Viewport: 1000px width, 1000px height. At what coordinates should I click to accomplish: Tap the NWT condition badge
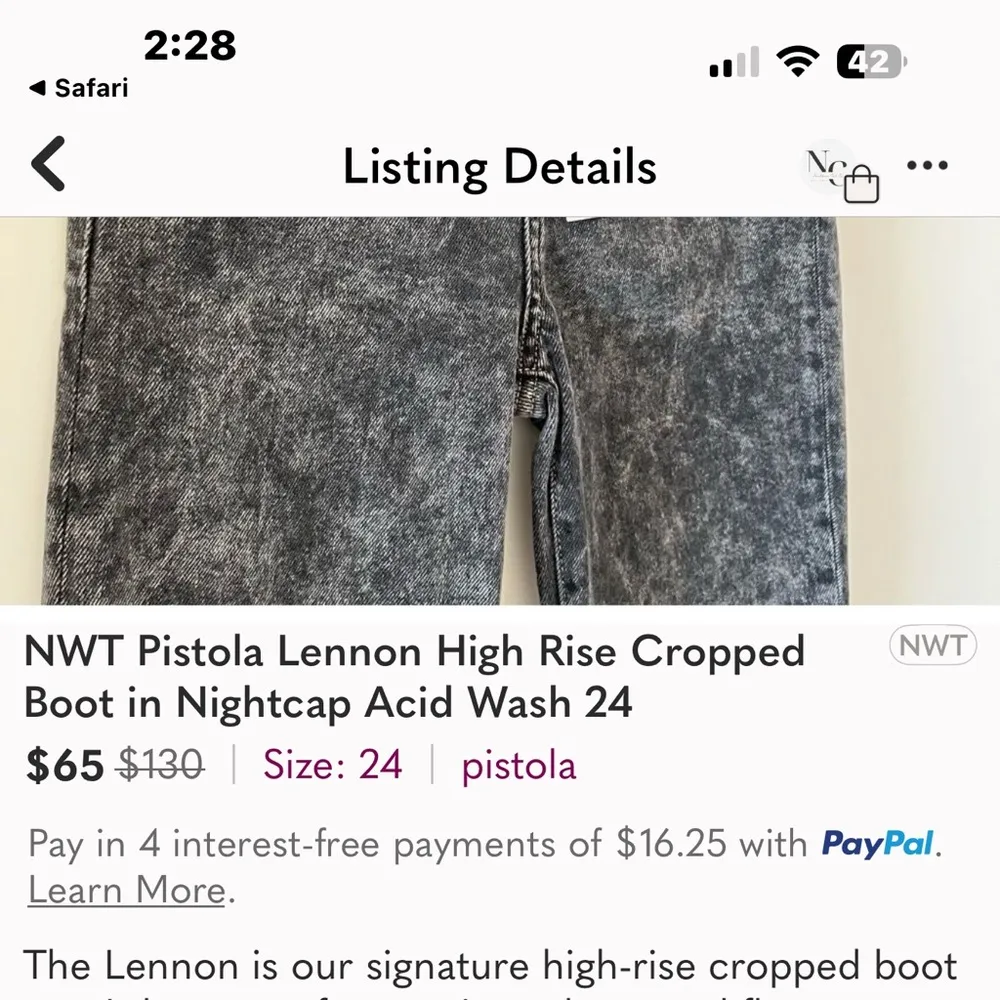pyautogui.click(x=932, y=645)
